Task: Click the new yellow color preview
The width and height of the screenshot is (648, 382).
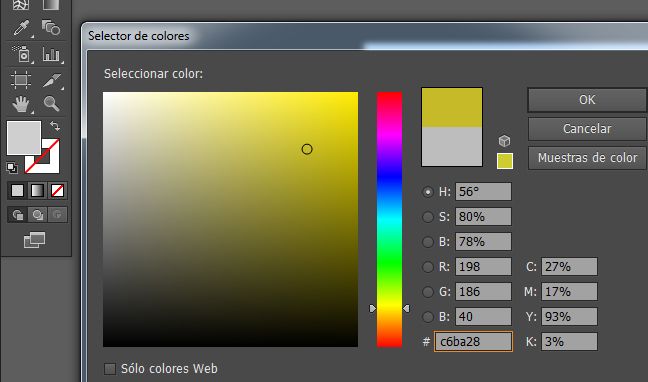Action: click(452, 107)
